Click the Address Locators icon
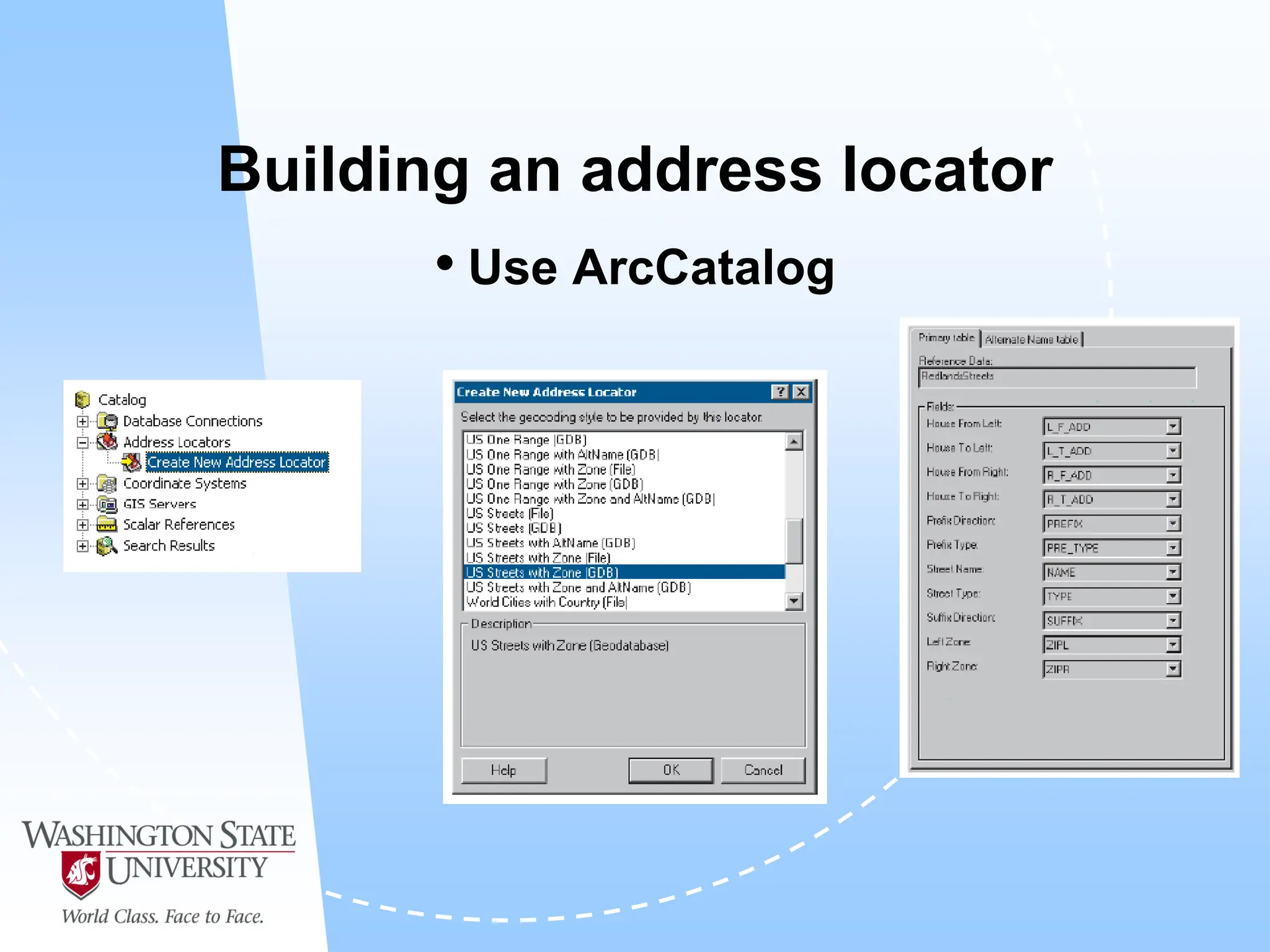1270x952 pixels. coord(107,442)
